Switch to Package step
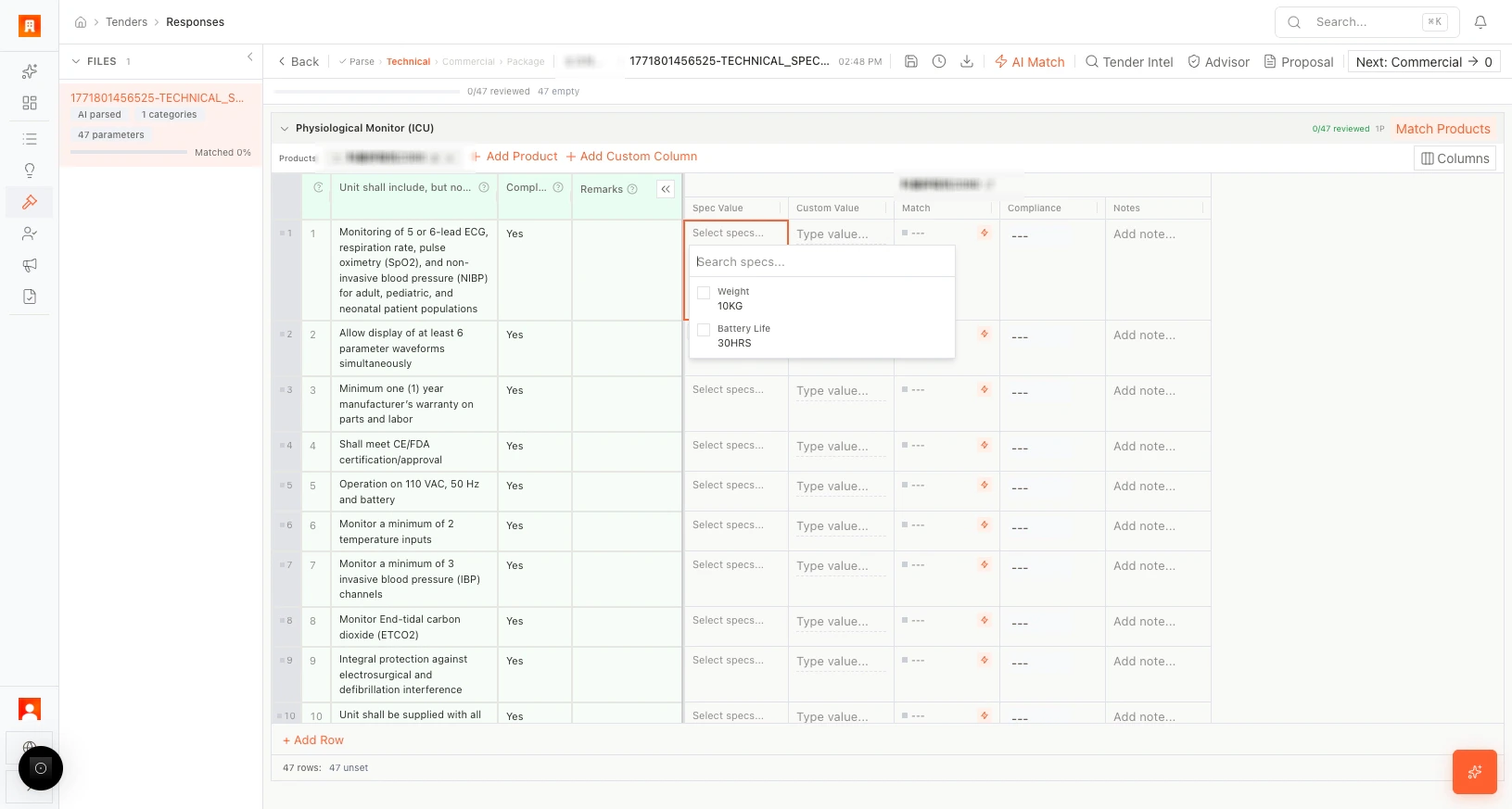This screenshot has height=809, width=1512. (526, 62)
